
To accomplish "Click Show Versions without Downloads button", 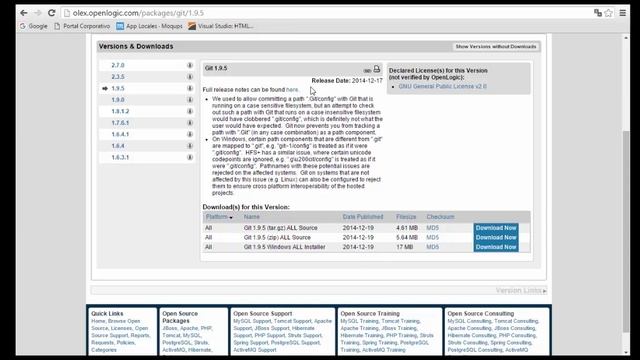I will (x=496, y=47).
